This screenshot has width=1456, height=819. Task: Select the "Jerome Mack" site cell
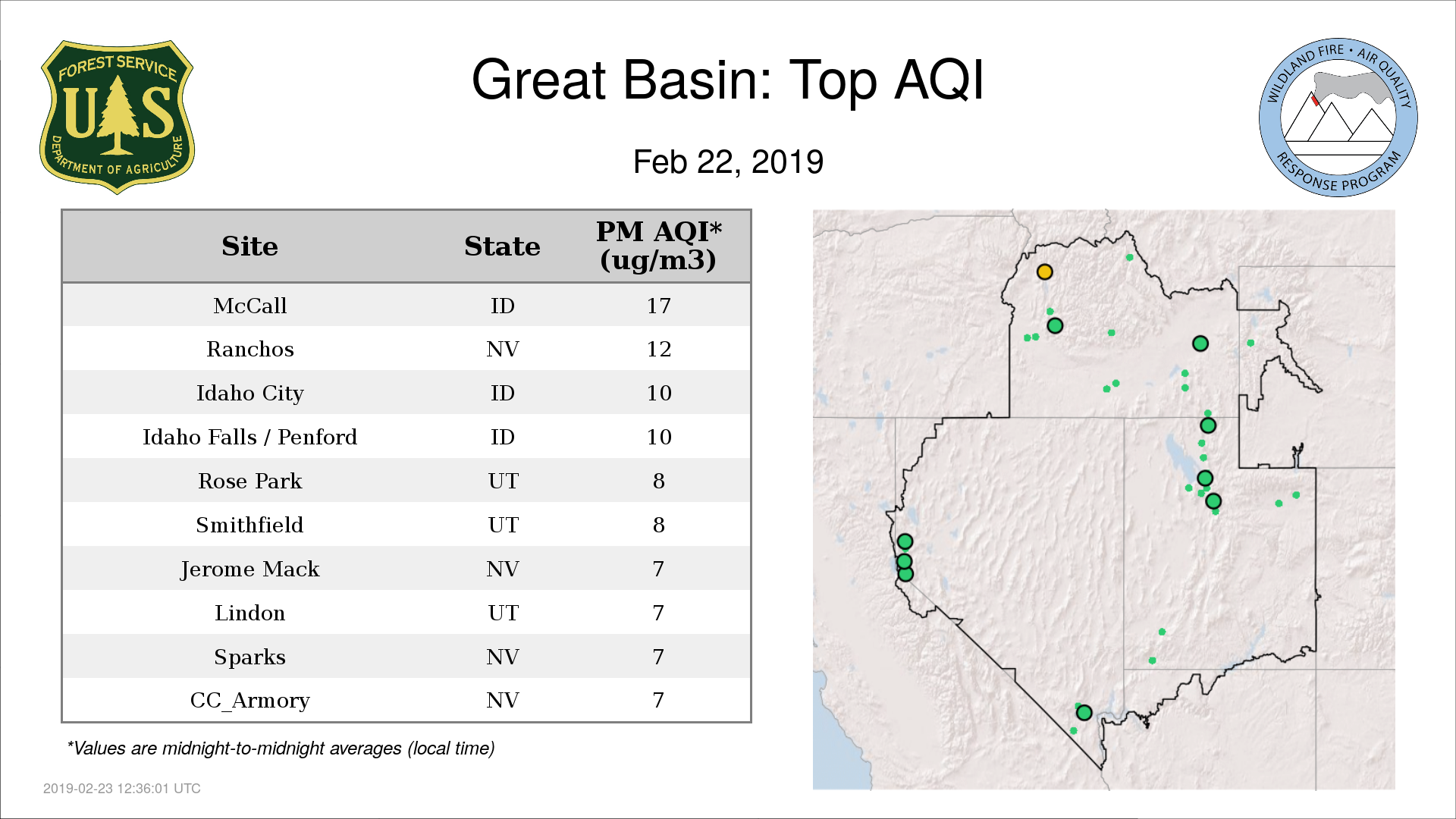point(249,569)
